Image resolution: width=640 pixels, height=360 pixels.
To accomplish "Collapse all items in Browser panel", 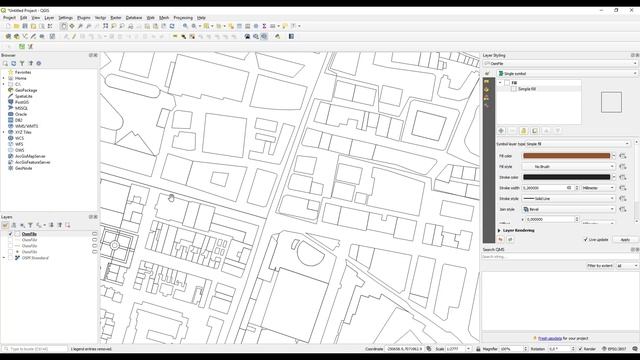I will [x=31, y=63].
